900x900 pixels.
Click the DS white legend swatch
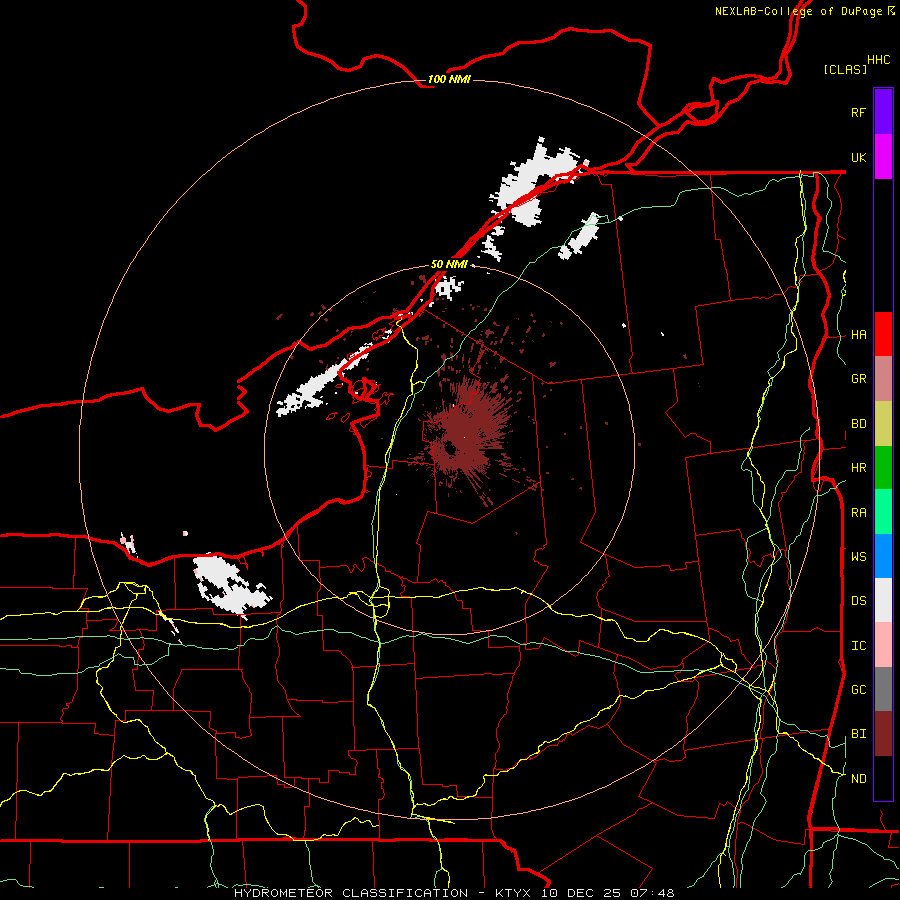tap(883, 600)
